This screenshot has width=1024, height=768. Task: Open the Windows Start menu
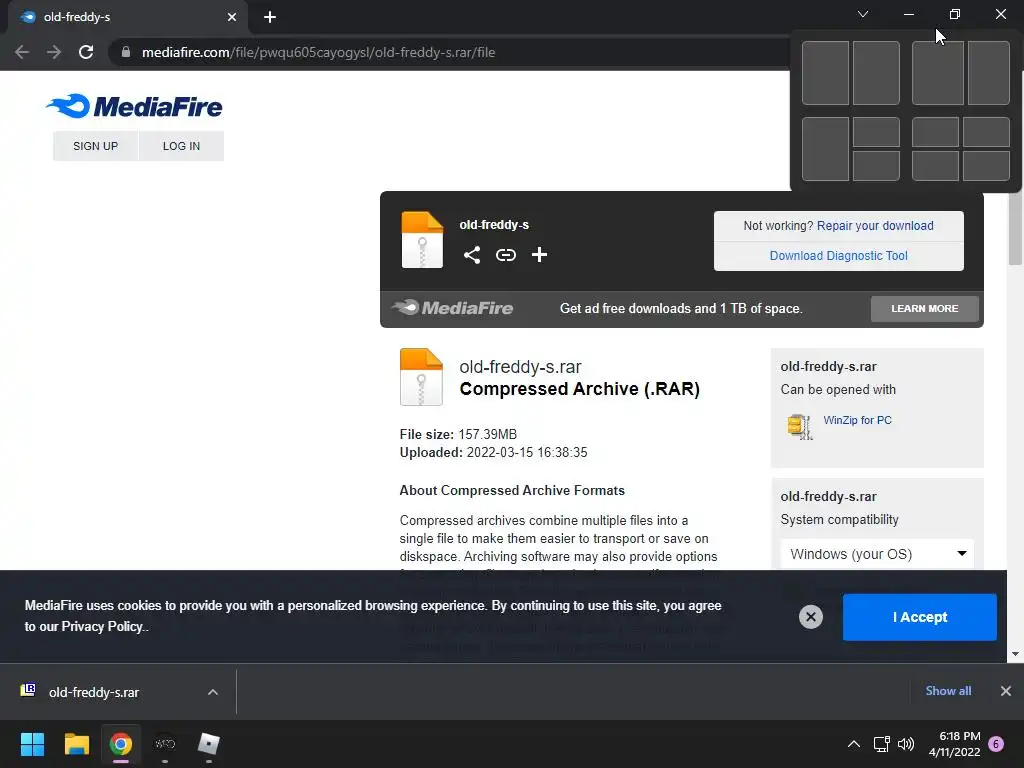coord(32,744)
